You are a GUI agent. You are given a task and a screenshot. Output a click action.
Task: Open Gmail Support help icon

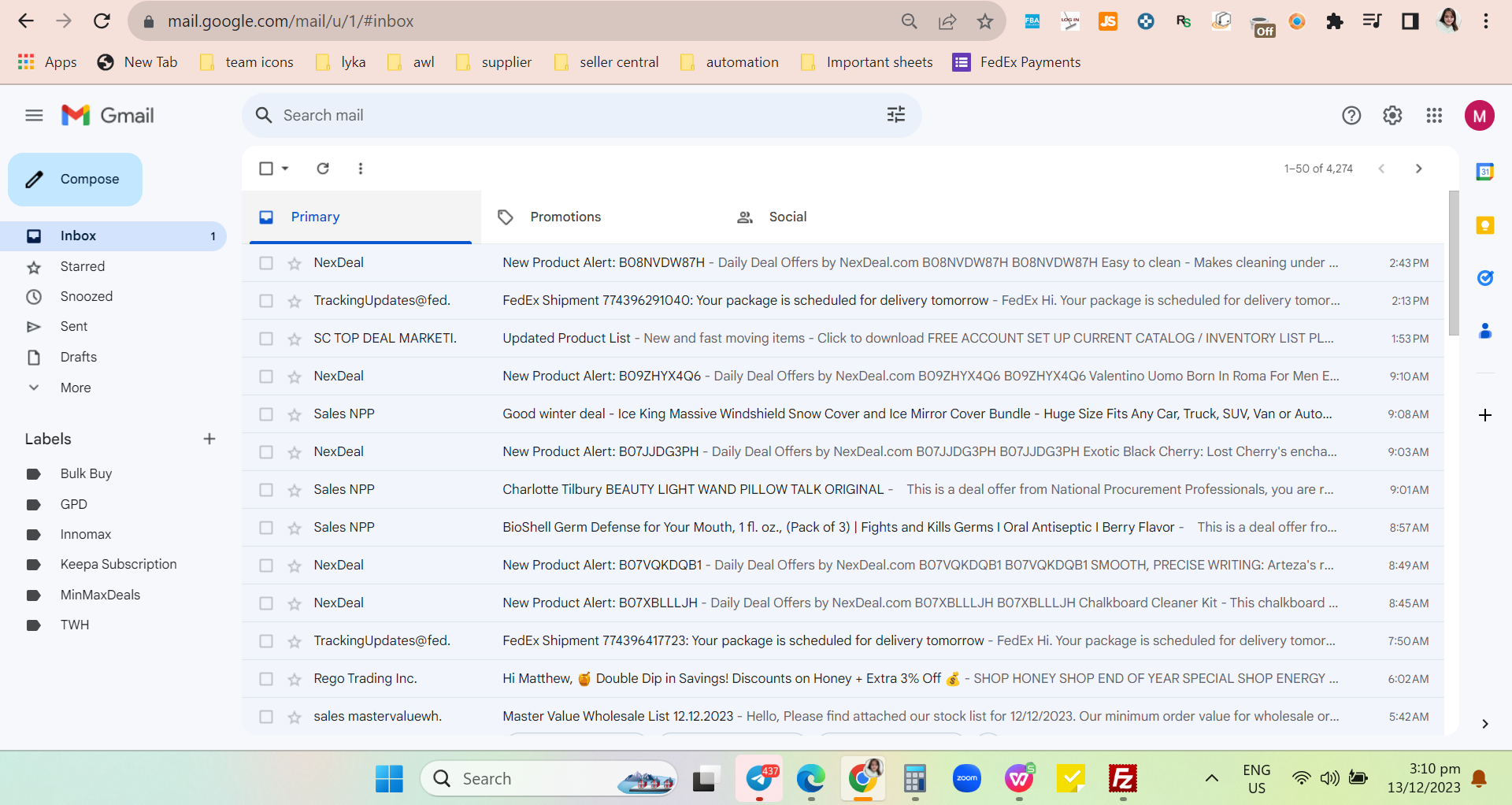1351,116
